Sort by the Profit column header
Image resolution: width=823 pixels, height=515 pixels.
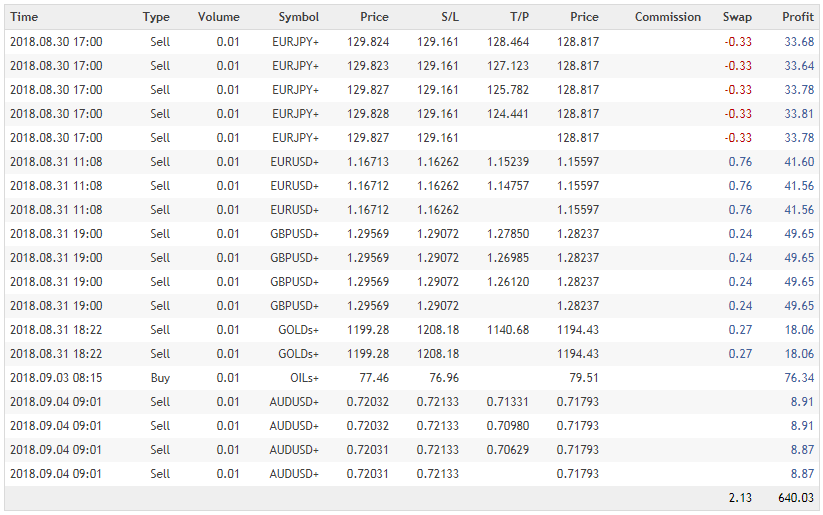(798, 17)
